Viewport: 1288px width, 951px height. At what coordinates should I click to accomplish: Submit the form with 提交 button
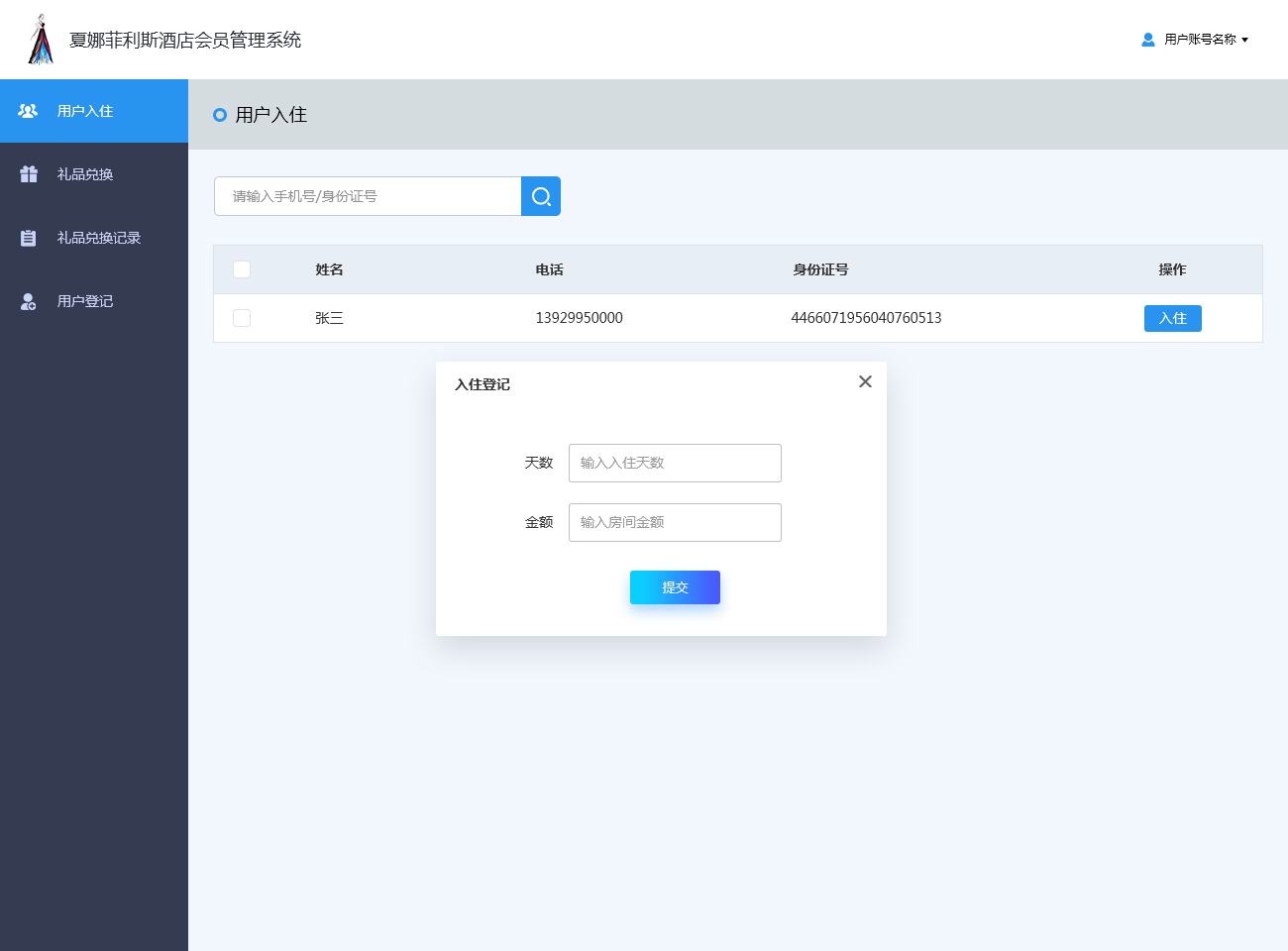coord(675,587)
